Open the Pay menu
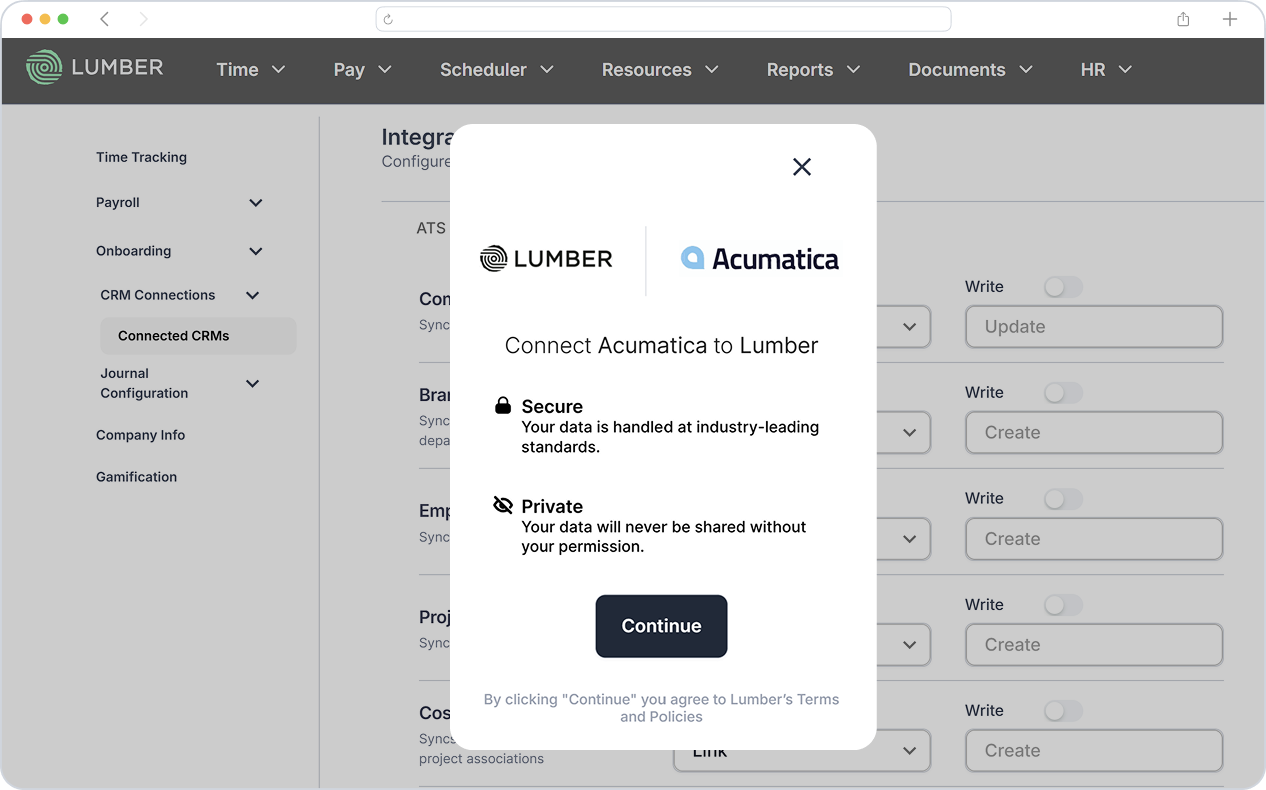Screen dimensions: 1266x790 point(362,70)
